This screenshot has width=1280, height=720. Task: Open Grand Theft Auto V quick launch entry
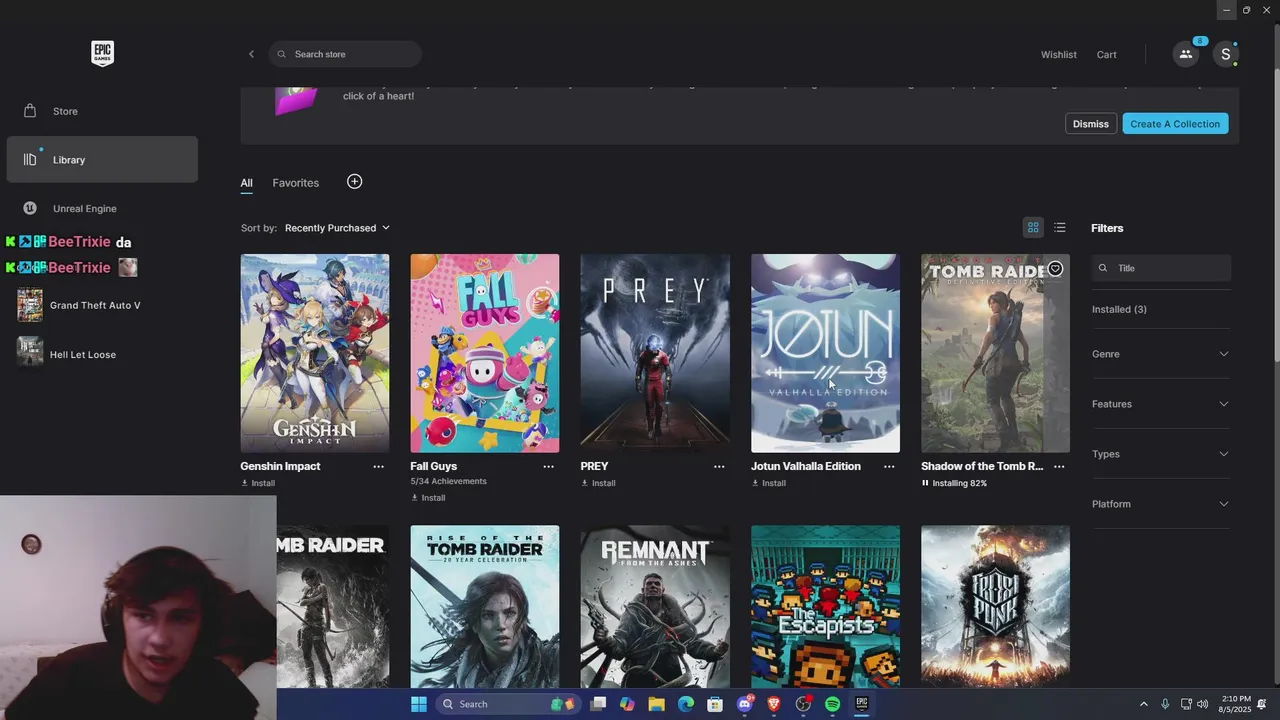80,306
